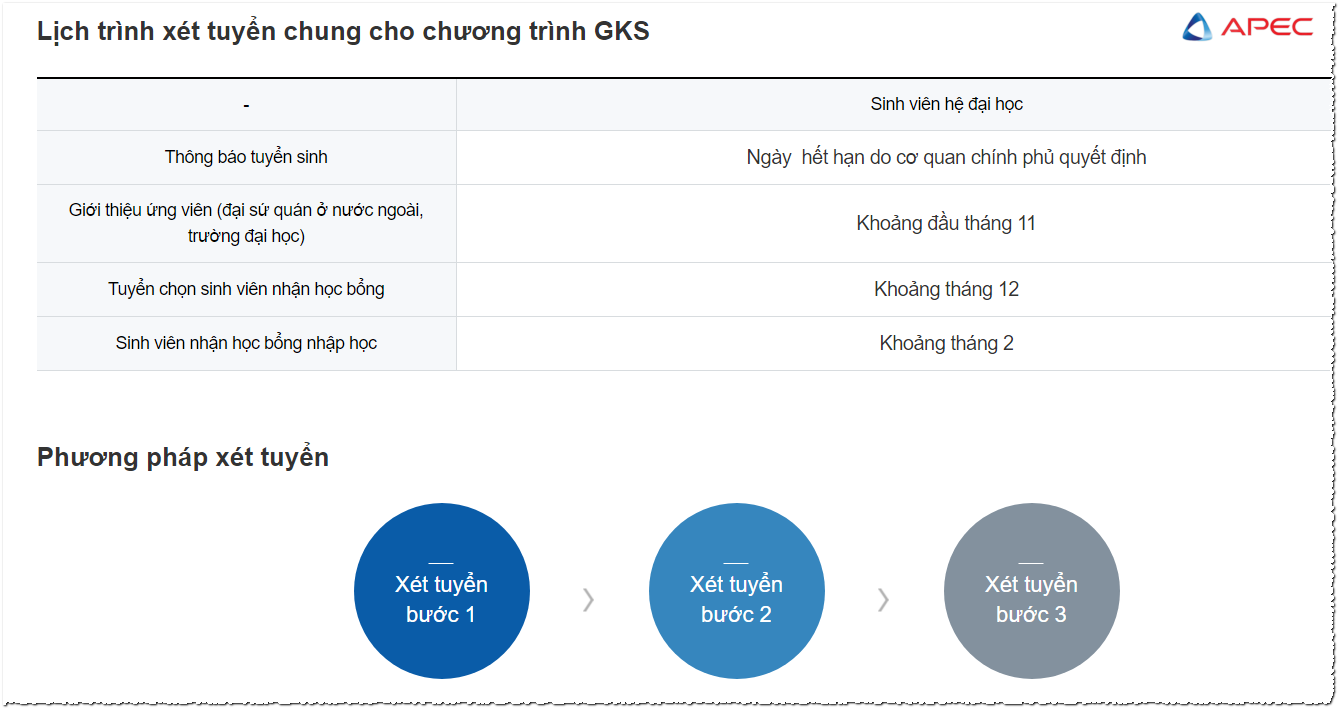Select the Xét tuyển bước 2 circle
Image resolution: width=1344 pixels, height=714 pixels.
(737, 591)
